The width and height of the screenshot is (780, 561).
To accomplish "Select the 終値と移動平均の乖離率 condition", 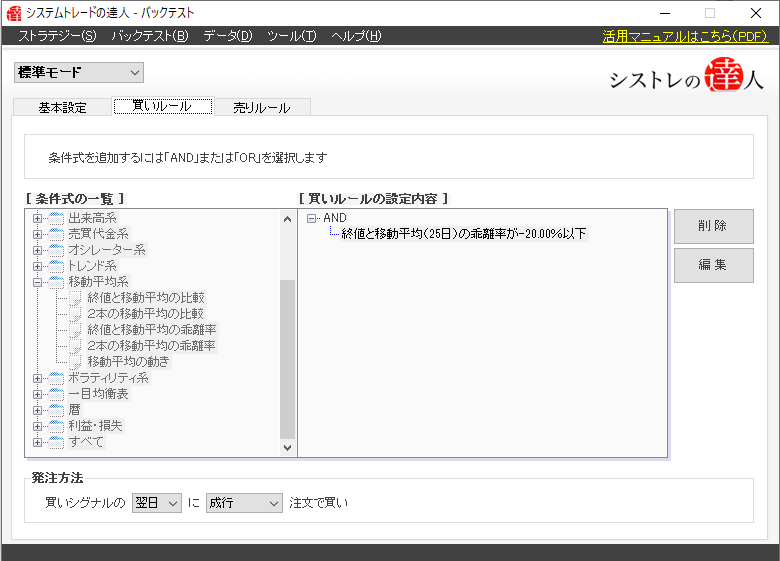I will coord(152,330).
